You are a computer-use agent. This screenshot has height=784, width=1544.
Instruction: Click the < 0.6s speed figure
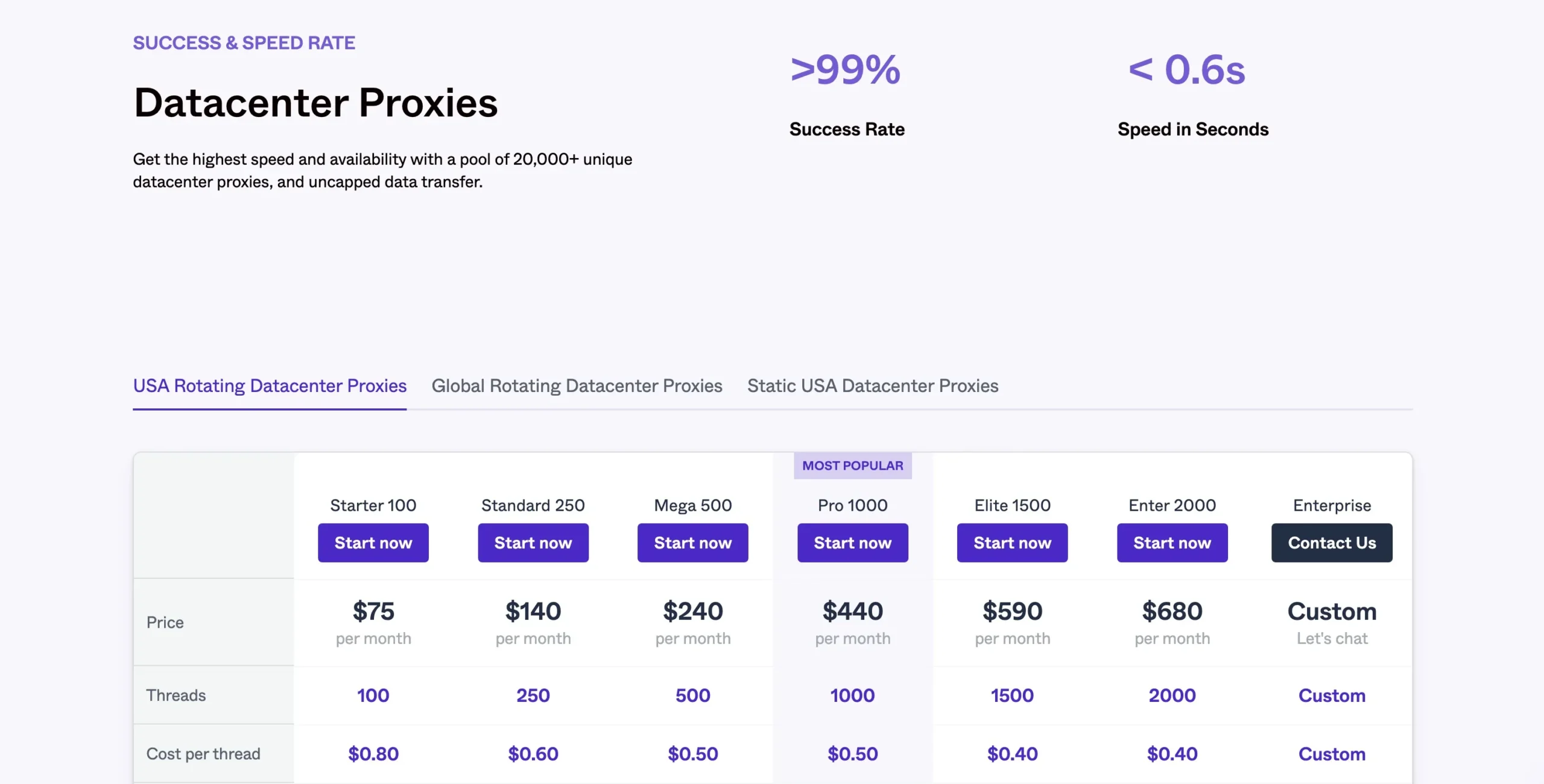[x=1187, y=70]
